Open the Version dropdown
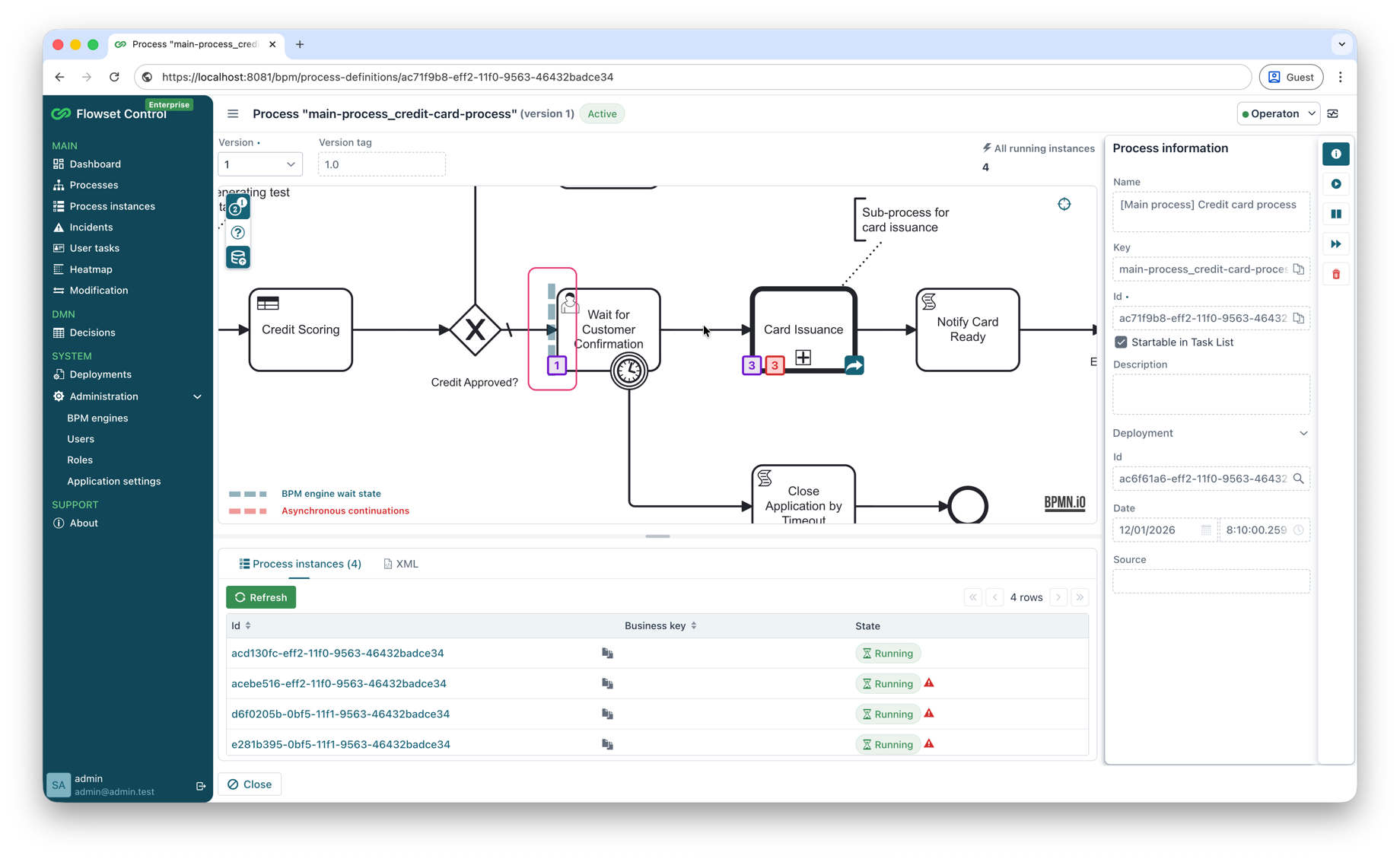 259,164
